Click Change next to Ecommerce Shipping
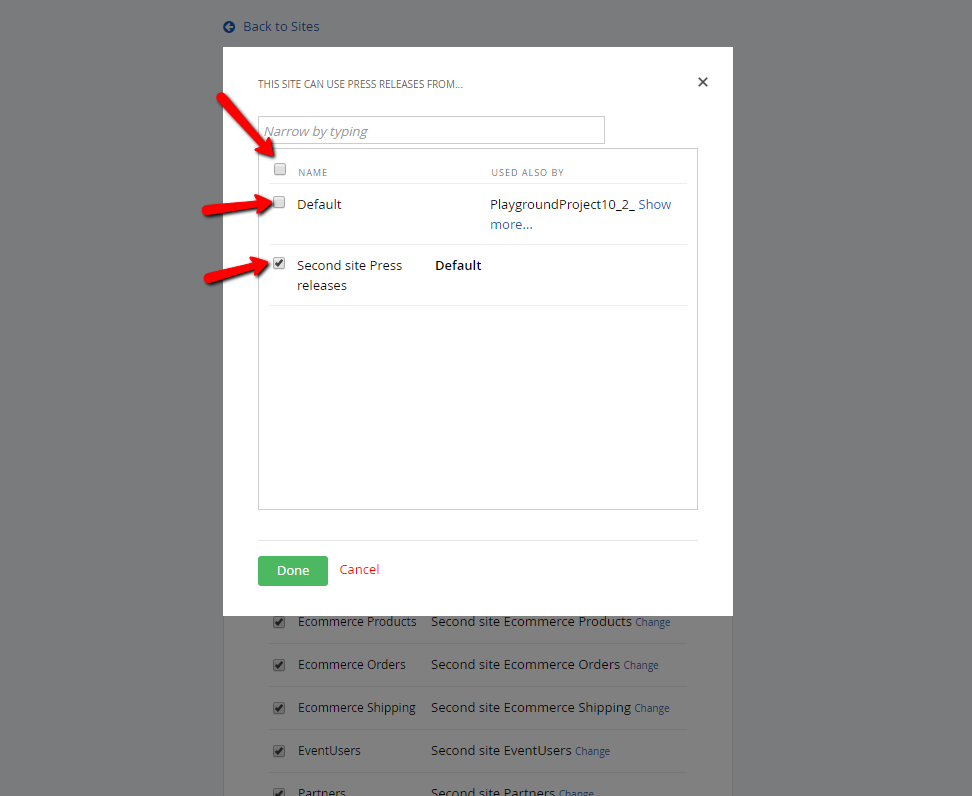 pyautogui.click(x=652, y=708)
